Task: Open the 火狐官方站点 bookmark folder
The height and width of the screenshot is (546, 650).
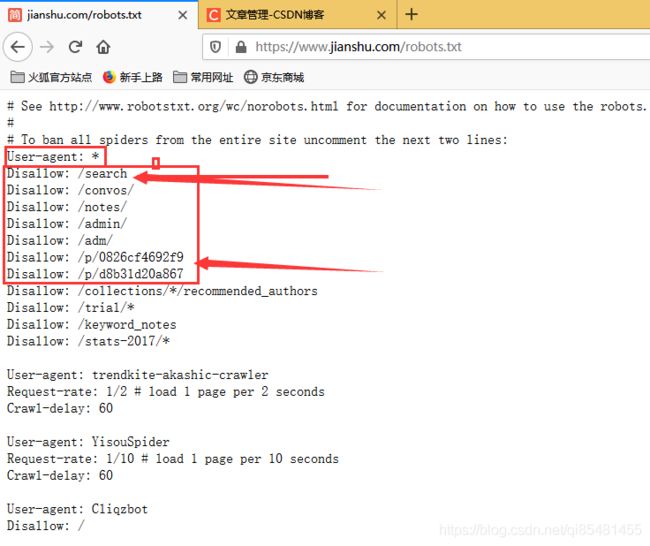Action: tap(51, 77)
